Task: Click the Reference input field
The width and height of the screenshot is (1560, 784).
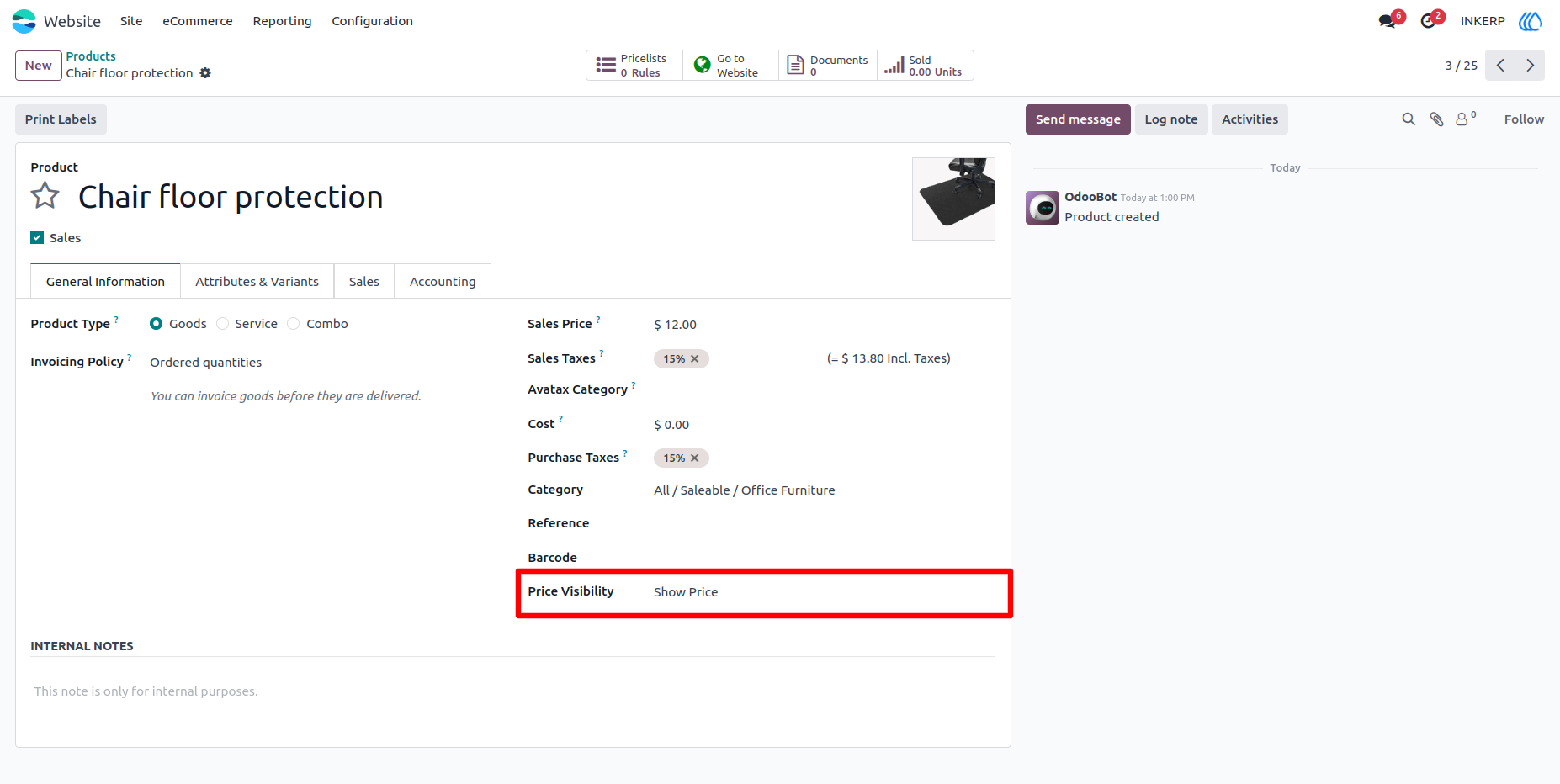Action: pos(824,523)
